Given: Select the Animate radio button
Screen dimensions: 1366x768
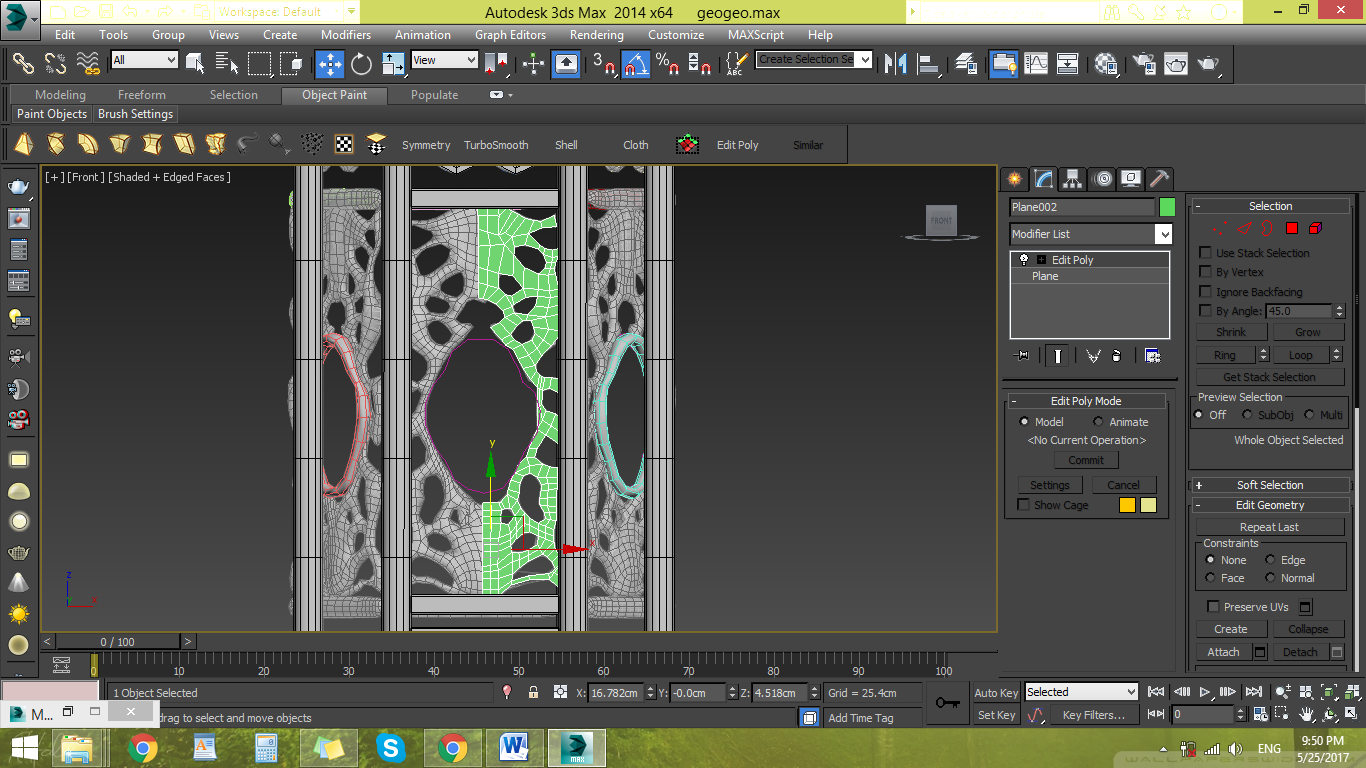Looking at the screenshot, I should 1098,422.
